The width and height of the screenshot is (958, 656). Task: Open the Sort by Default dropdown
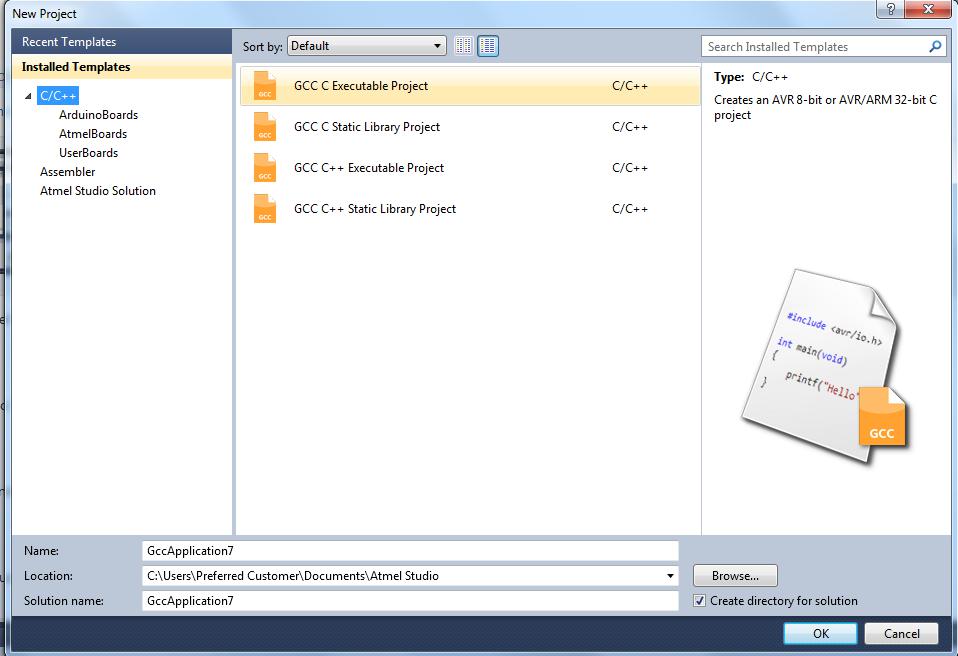pos(367,46)
